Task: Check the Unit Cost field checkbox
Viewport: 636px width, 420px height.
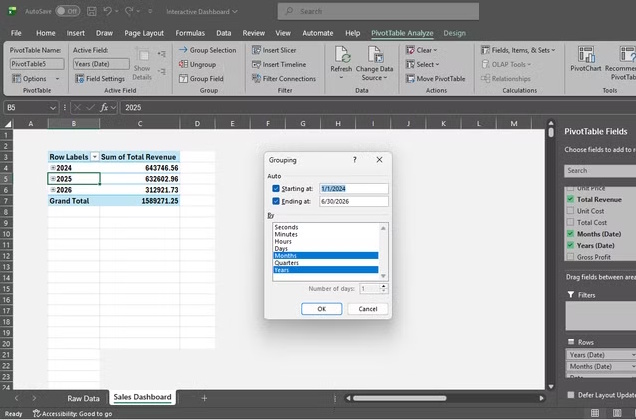Action: click(570, 211)
